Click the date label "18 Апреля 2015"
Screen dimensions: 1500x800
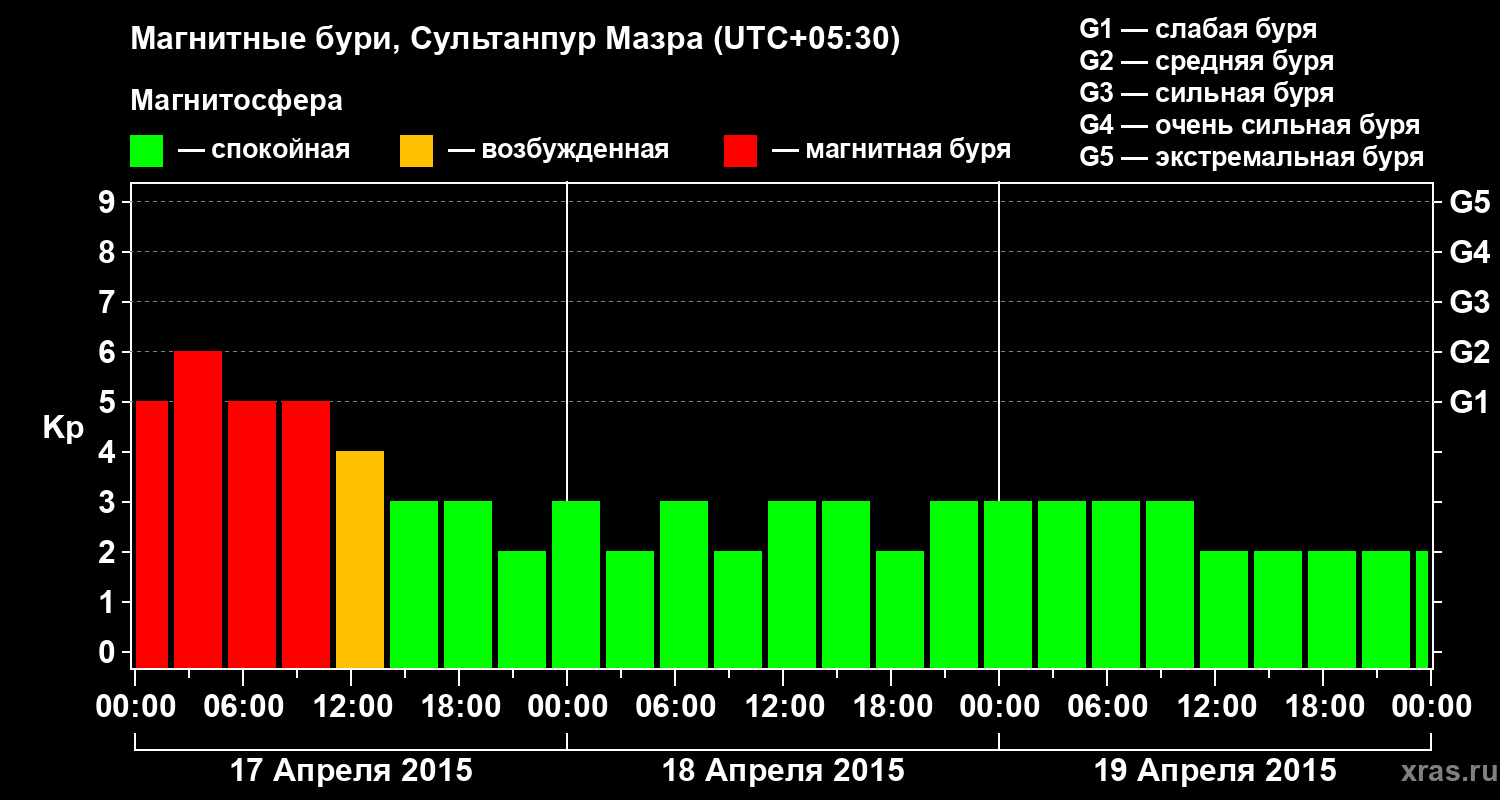783,771
